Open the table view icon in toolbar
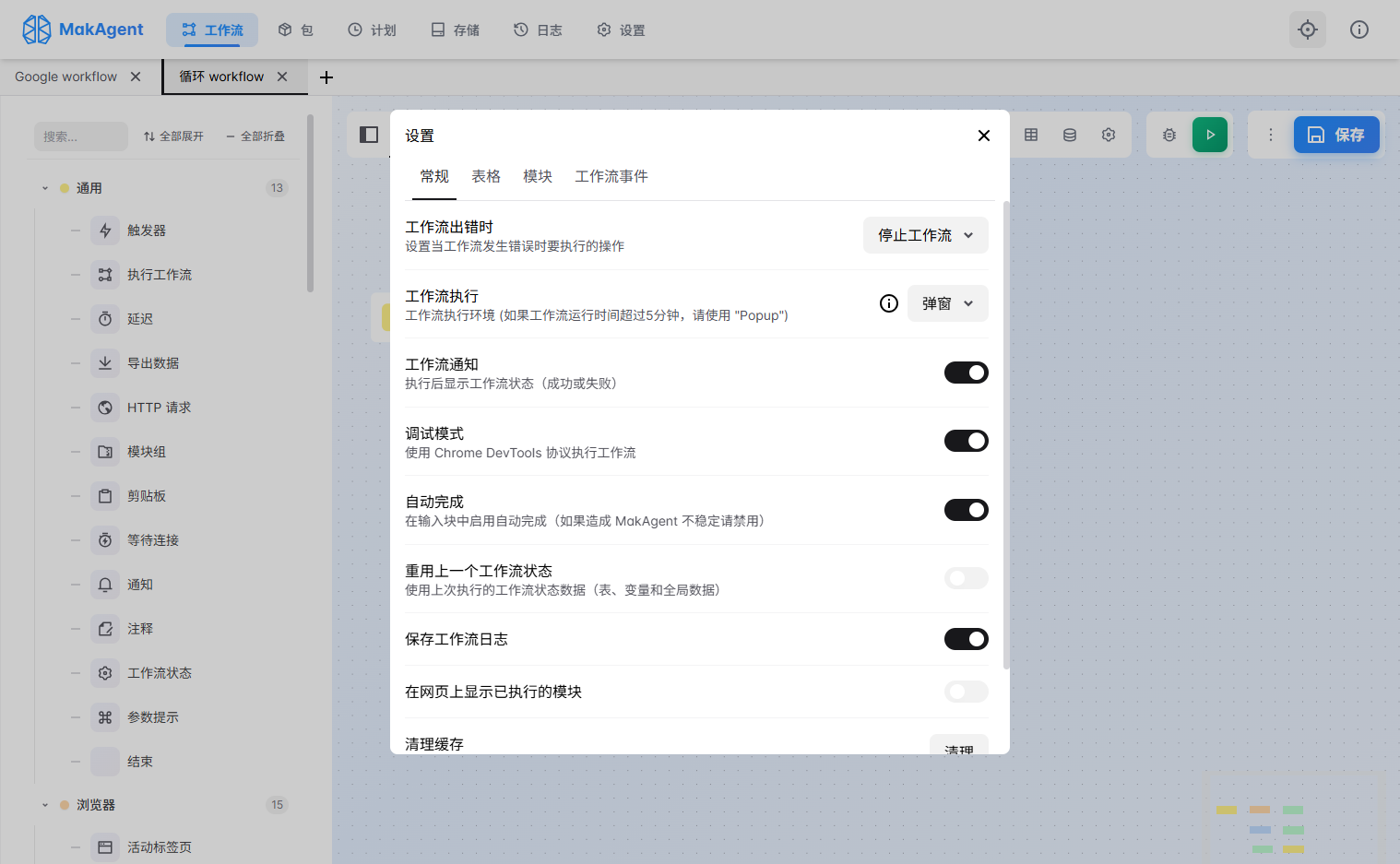 (x=1030, y=135)
